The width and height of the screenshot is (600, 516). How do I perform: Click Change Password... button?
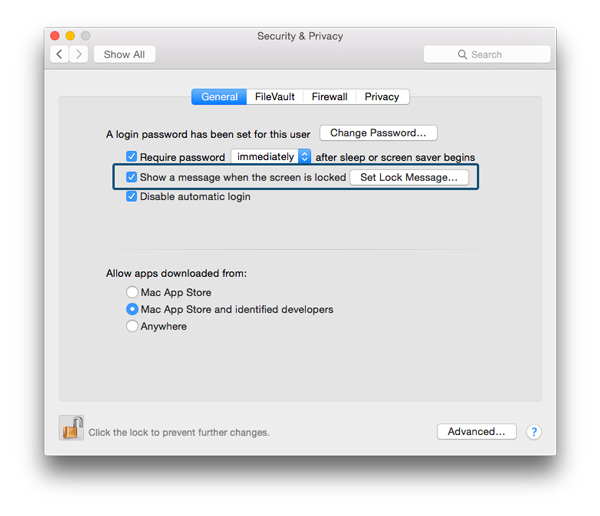378,133
